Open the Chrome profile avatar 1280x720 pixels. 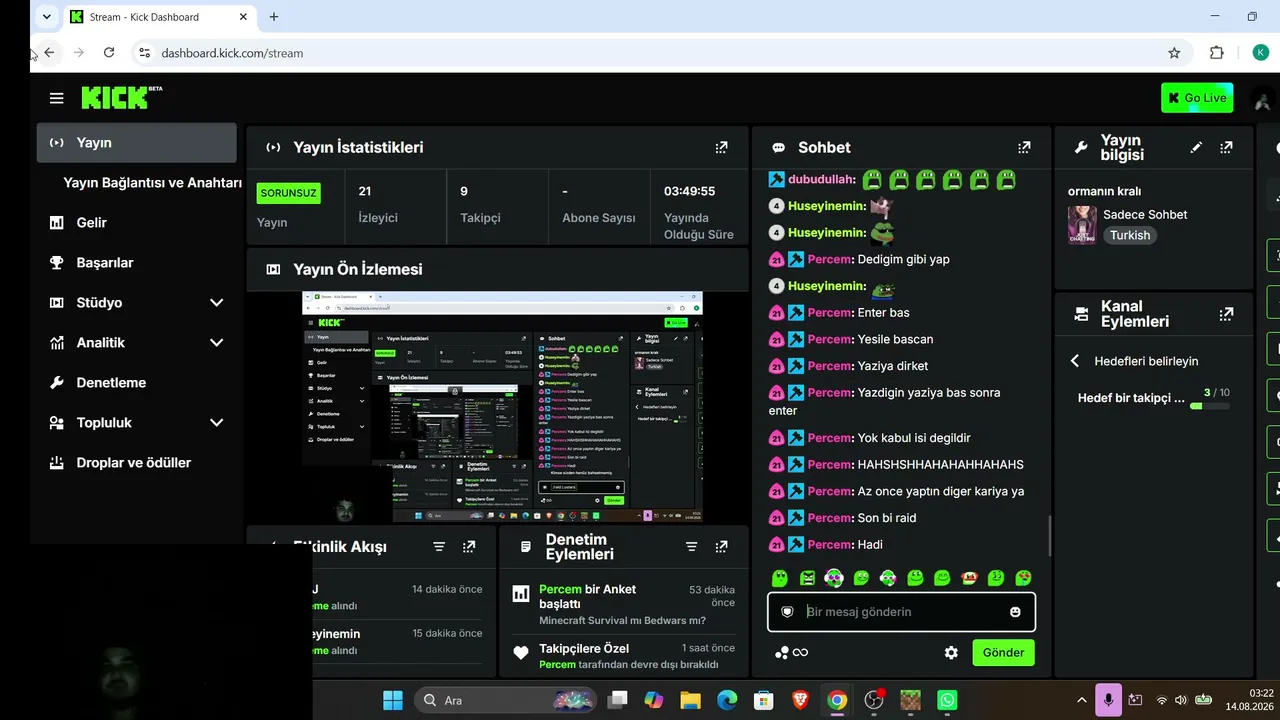coord(1261,53)
